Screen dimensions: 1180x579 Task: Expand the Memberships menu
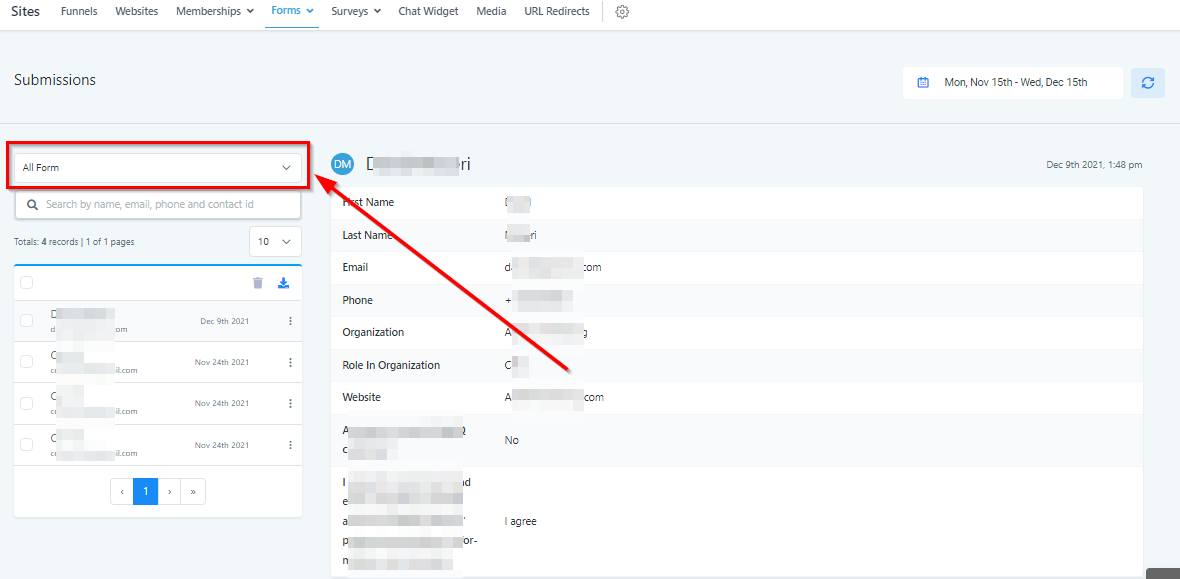(x=214, y=12)
